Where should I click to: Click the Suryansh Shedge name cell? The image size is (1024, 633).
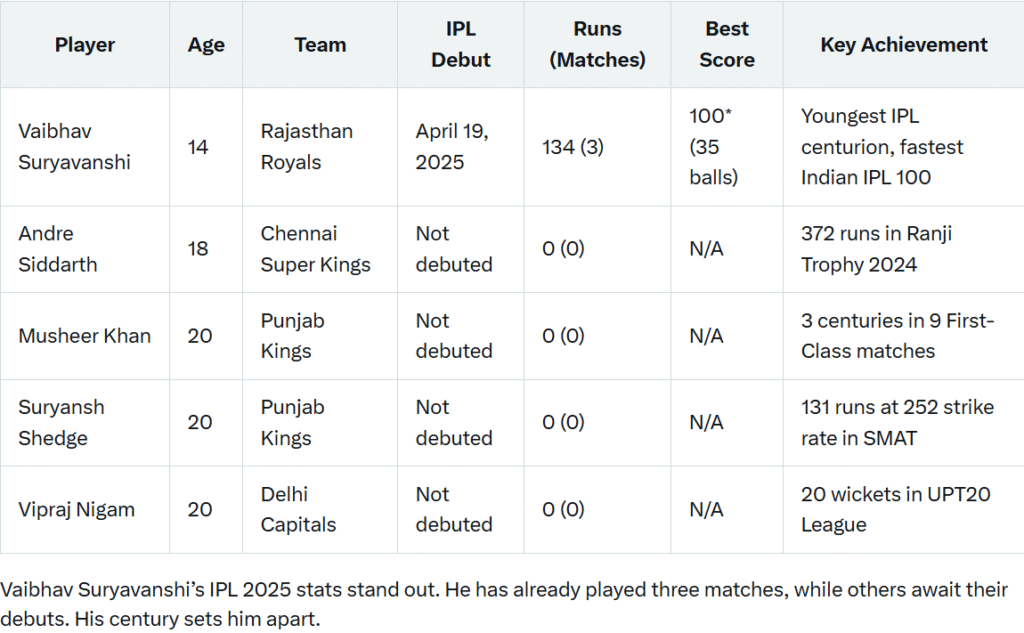tap(60, 422)
